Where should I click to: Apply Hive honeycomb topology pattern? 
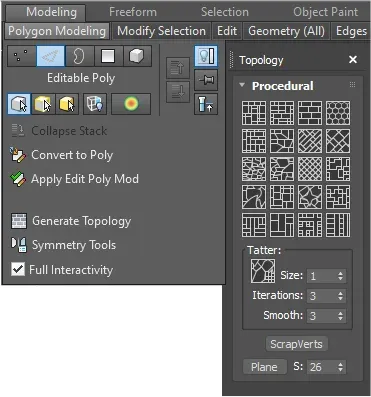point(338,113)
